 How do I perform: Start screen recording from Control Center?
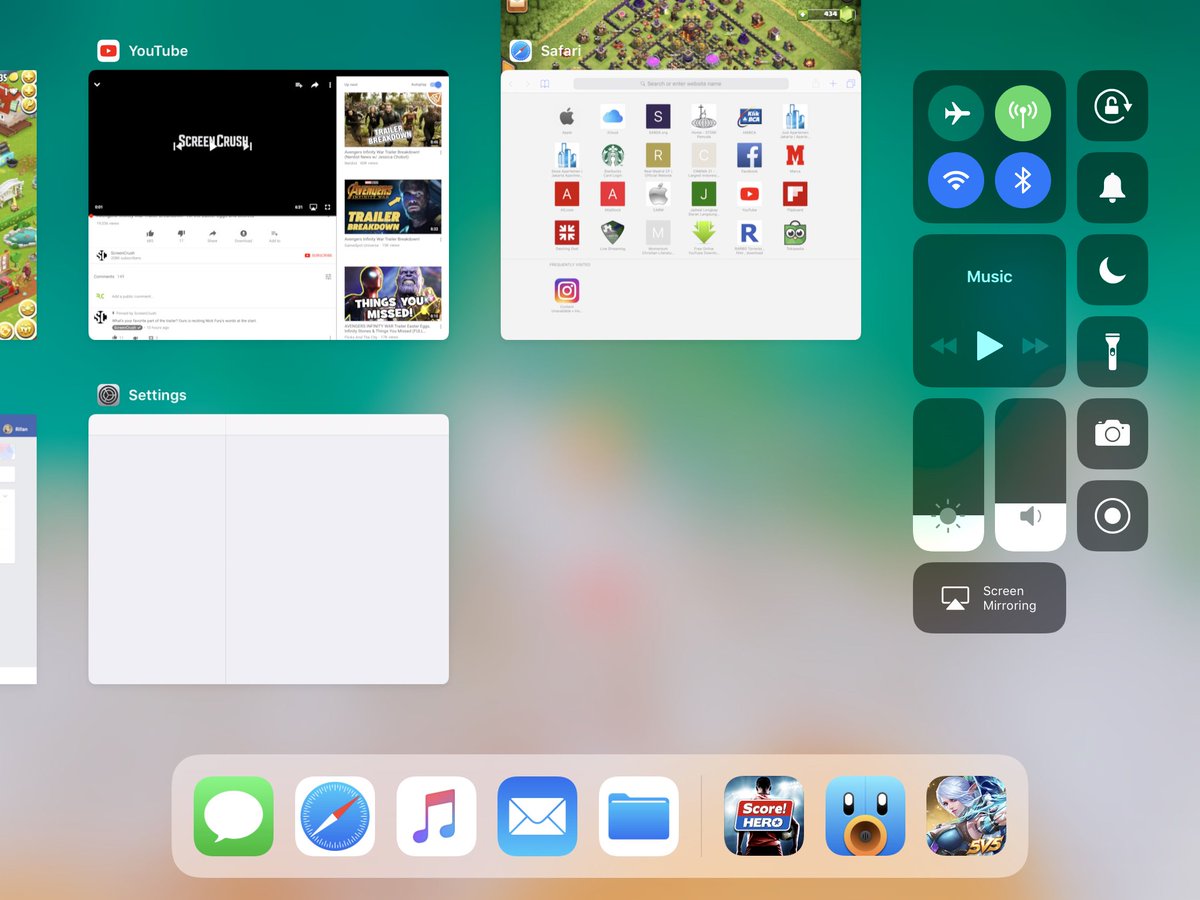coord(1112,515)
